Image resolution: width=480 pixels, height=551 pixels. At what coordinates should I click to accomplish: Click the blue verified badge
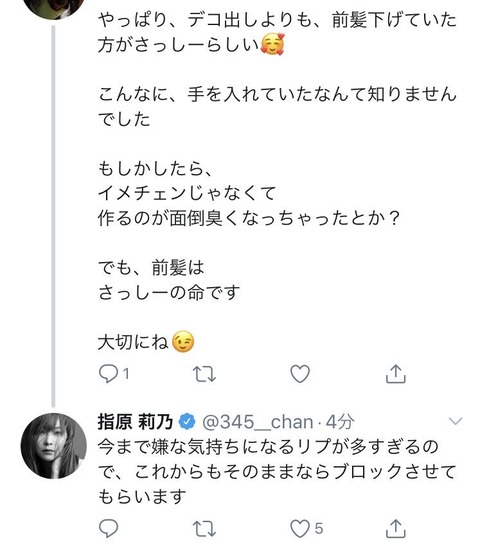click(187, 422)
